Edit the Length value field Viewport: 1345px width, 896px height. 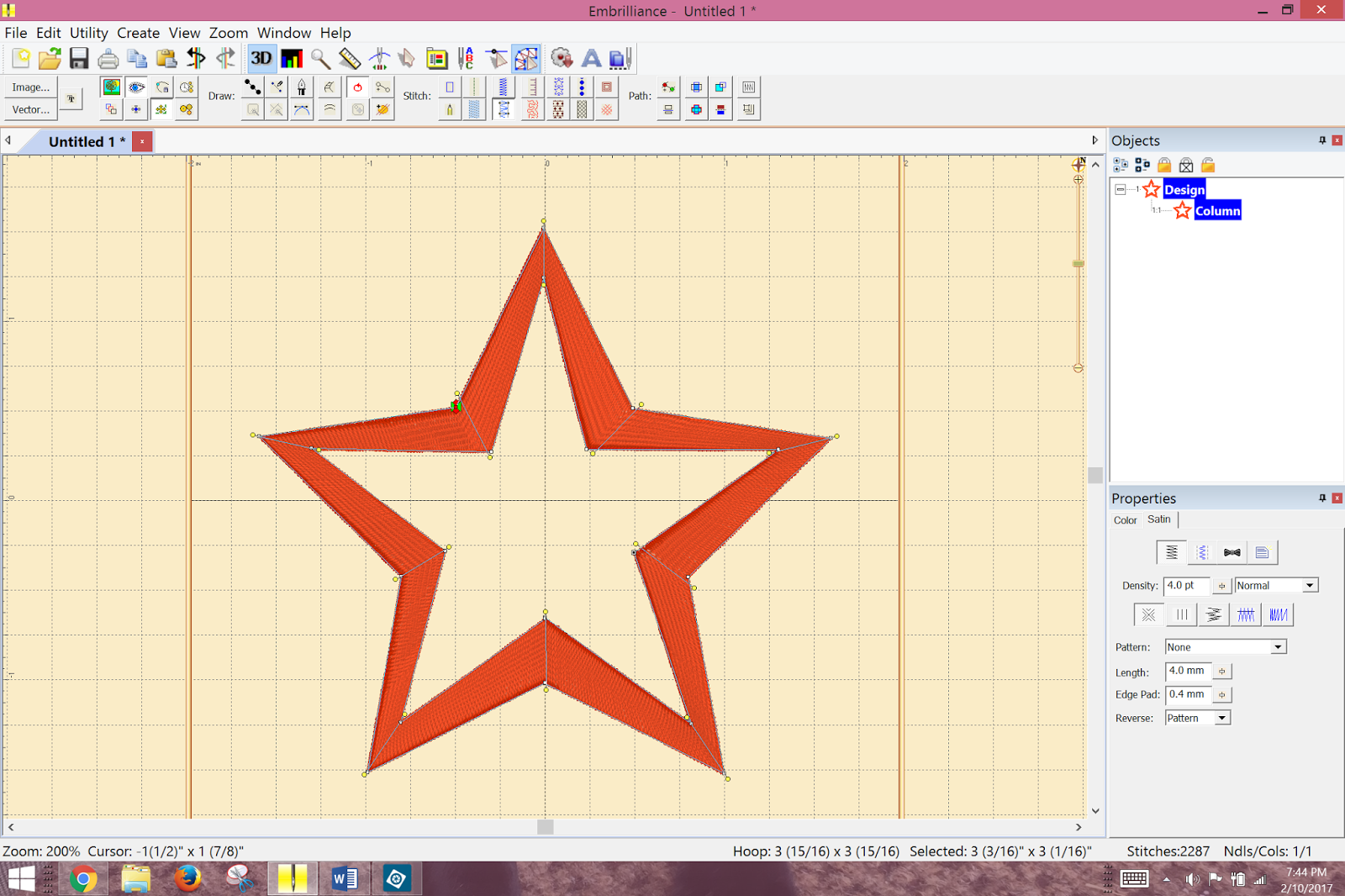[1186, 671]
